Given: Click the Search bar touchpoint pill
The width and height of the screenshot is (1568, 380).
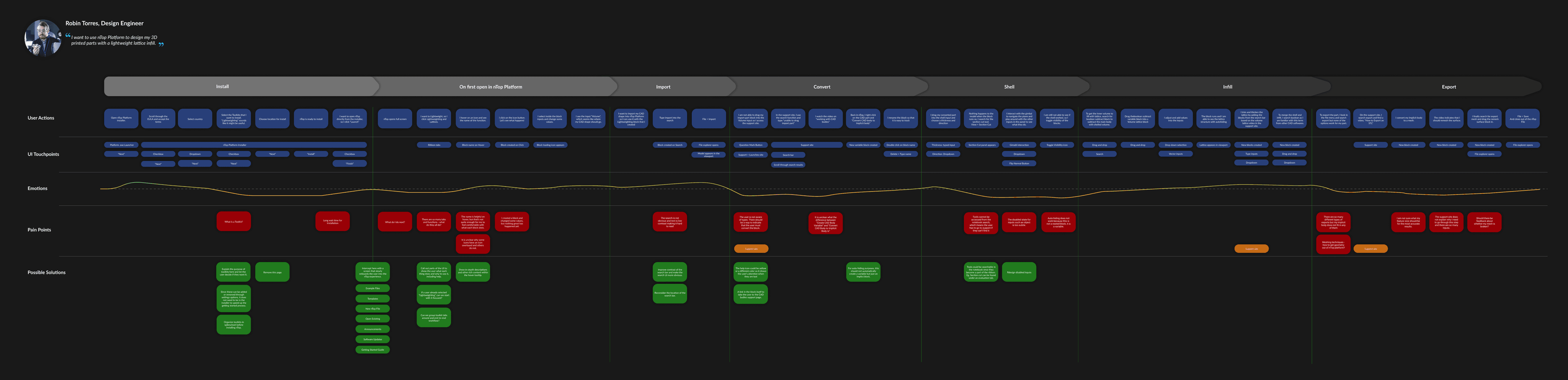Looking at the screenshot, I should (788, 155).
